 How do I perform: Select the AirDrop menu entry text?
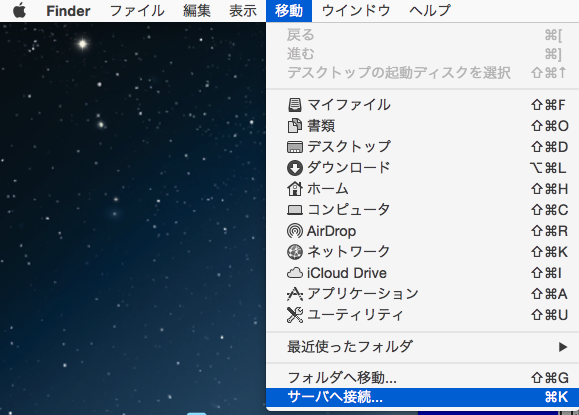click(x=331, y=231)
